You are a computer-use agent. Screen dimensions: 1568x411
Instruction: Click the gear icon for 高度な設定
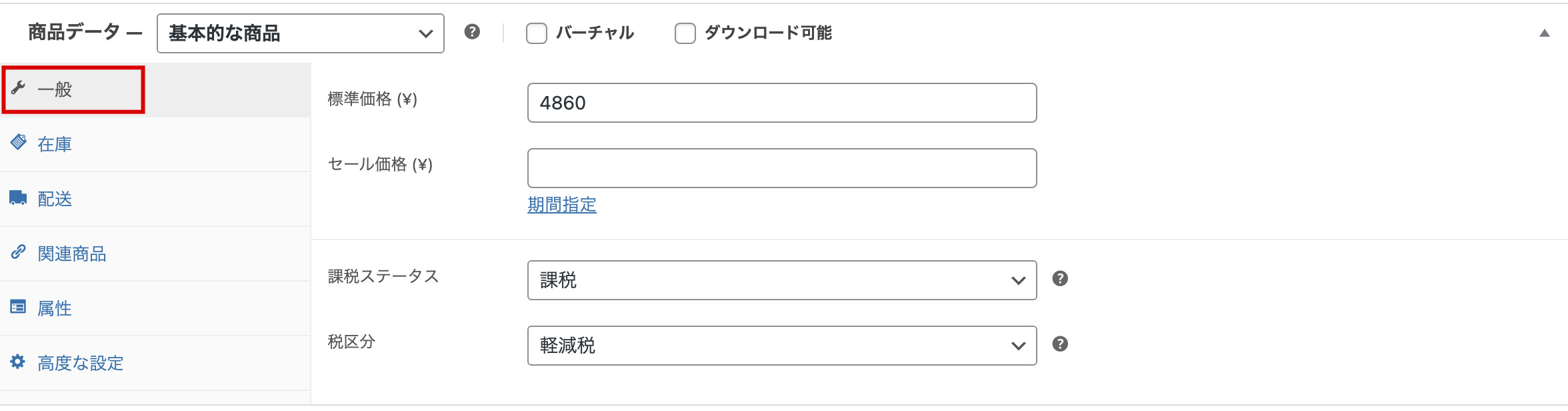pos(18,362)
